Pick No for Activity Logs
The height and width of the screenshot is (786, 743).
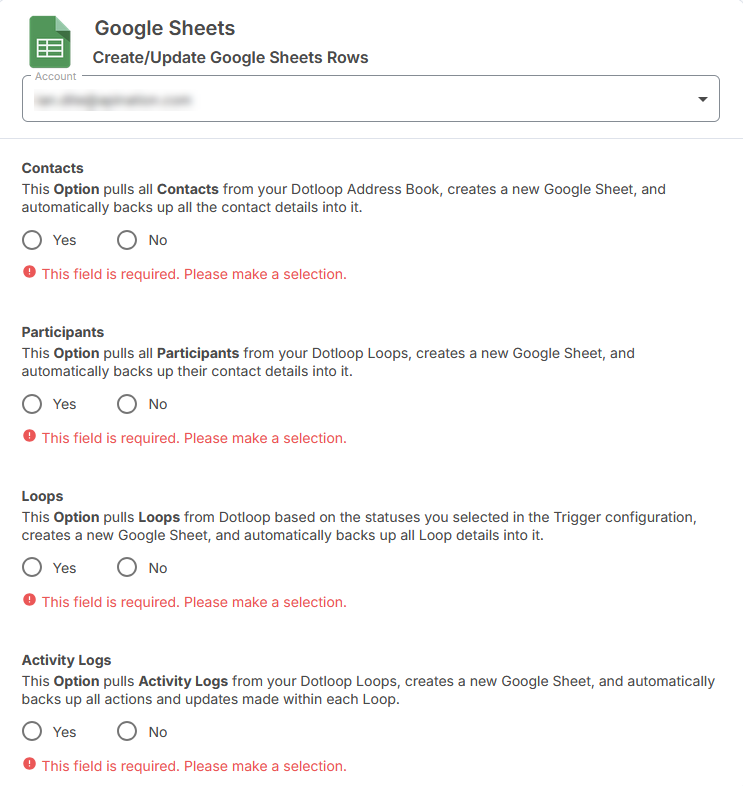pyautogui.click(x=127, y=732)
